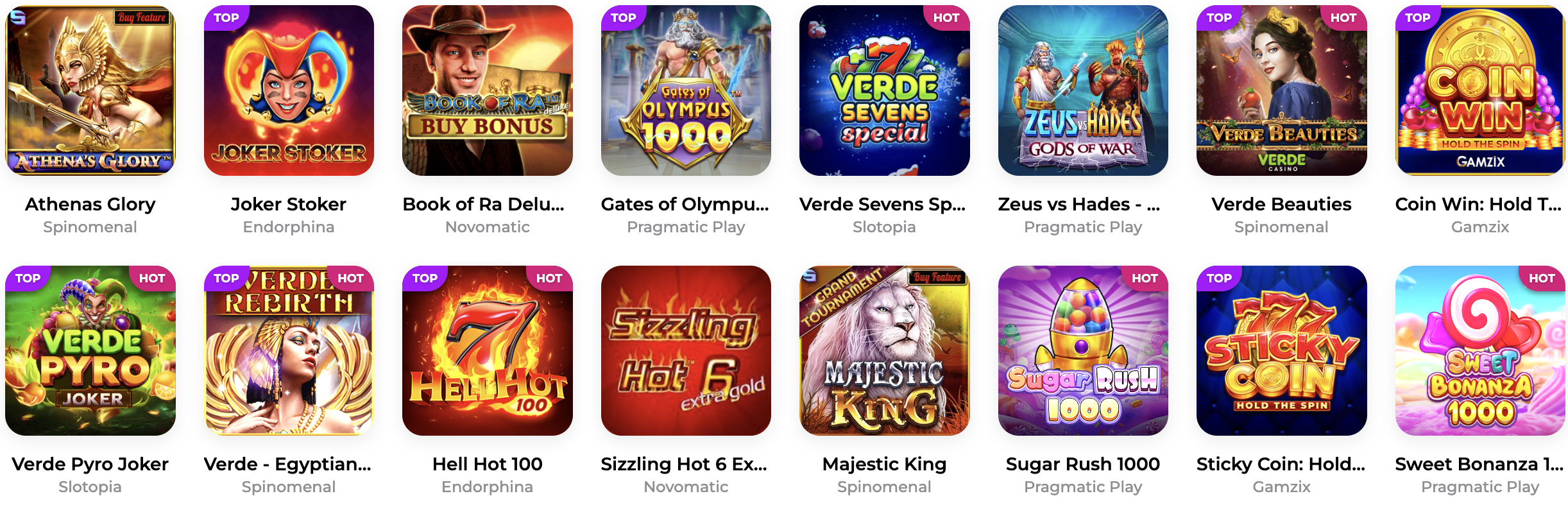
Task: Open Sizzling Hot 6 Extra Gold thumbnail
Action: (686, 350)
